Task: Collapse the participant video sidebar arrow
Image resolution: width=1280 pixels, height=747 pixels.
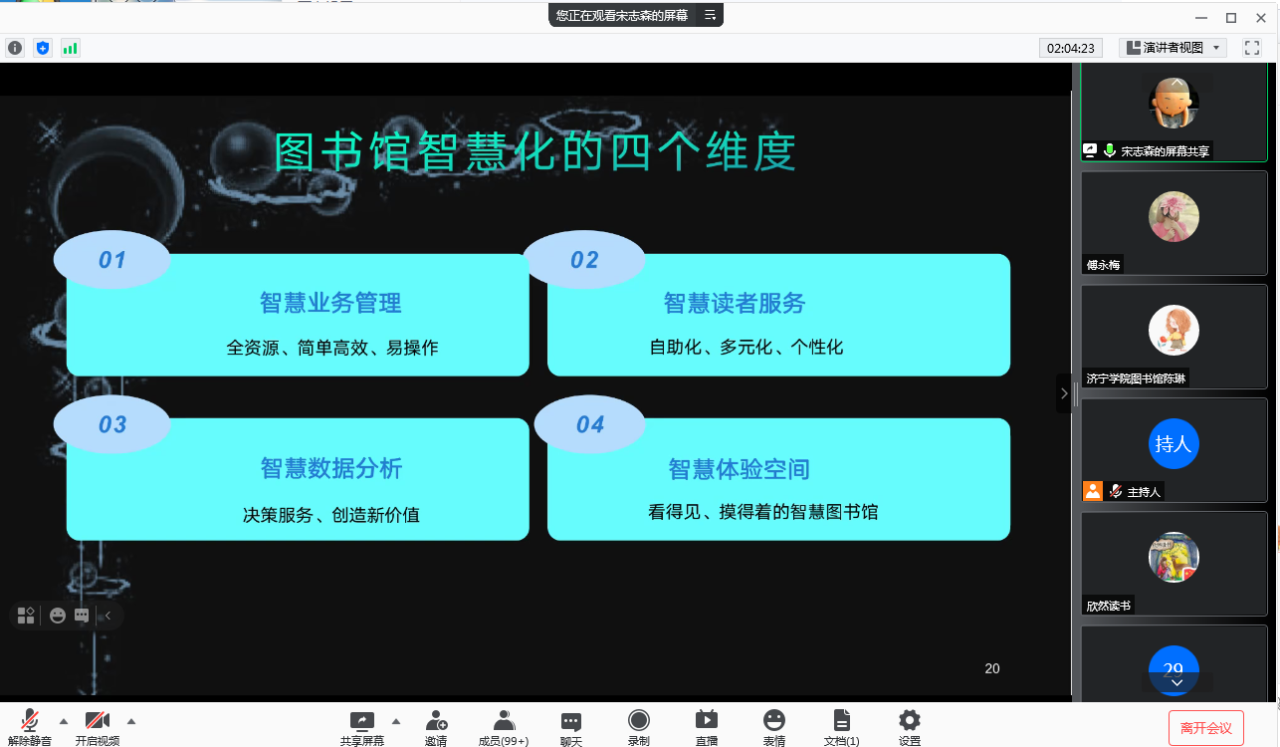Action: 1064,394
